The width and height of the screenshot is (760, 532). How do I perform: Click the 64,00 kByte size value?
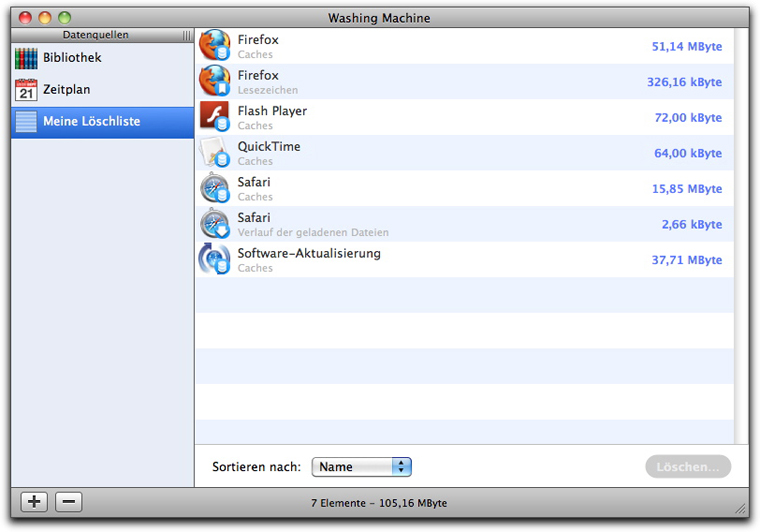(688, 153)
